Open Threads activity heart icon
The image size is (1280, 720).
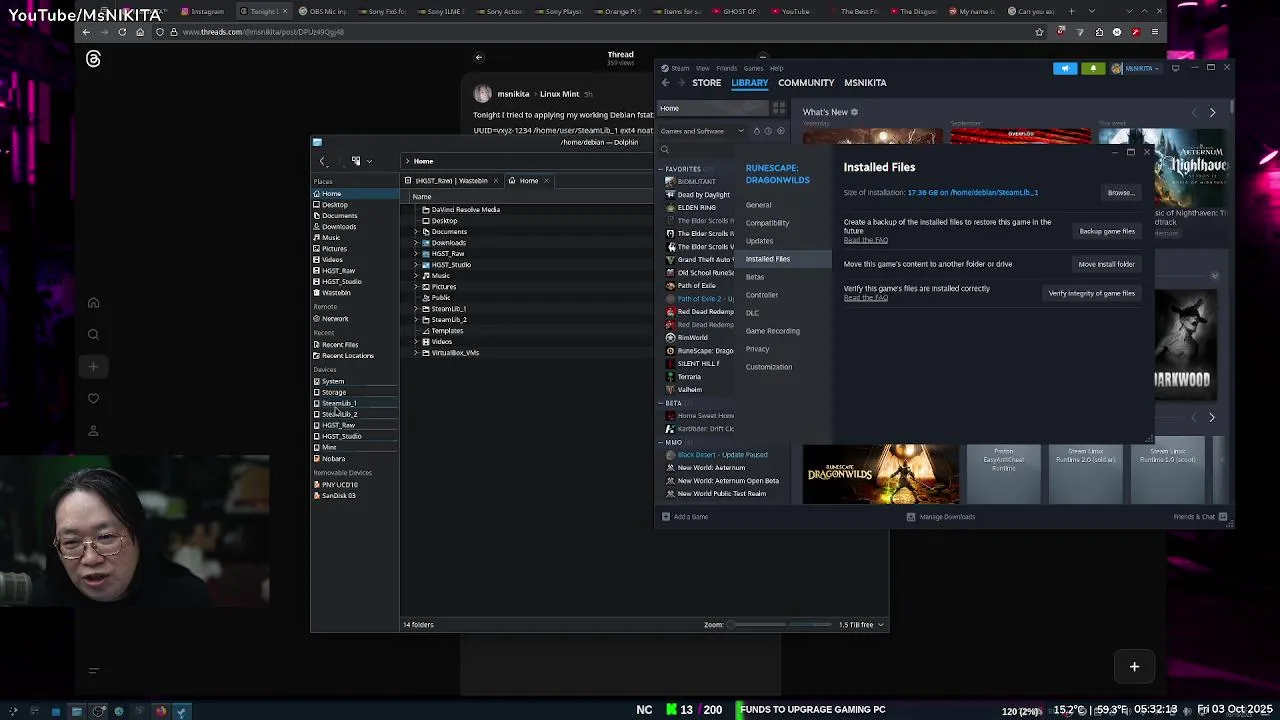coord(93,399)
